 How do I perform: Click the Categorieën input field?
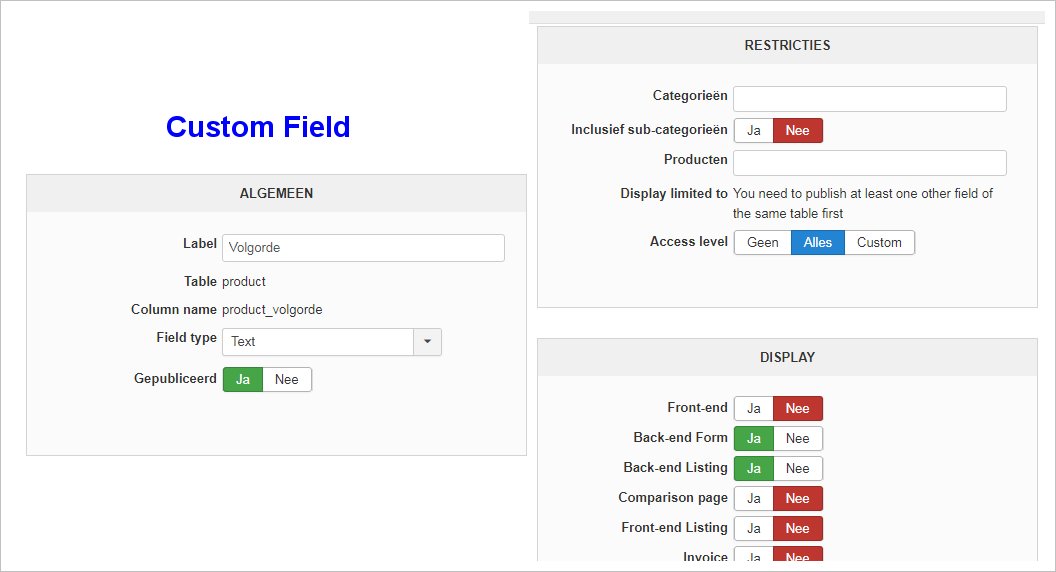pyautogui.click(x=869, y=99)
